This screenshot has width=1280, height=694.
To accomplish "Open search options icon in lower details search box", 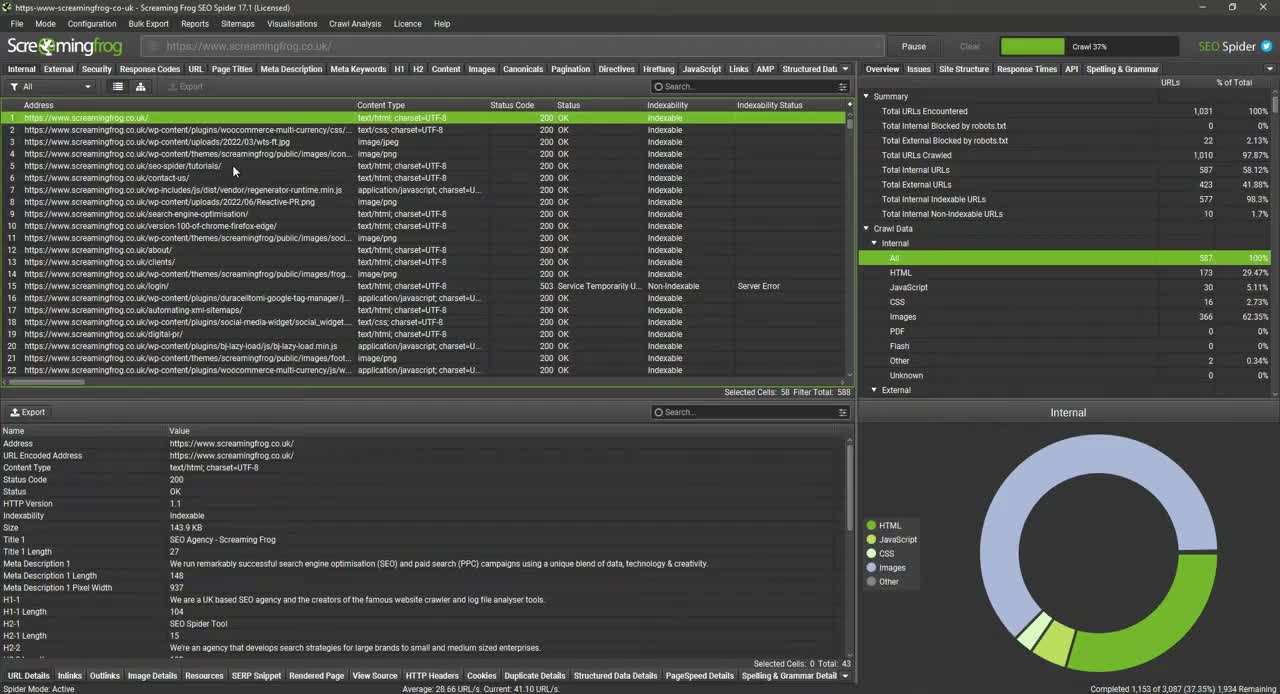I will 842,412.
